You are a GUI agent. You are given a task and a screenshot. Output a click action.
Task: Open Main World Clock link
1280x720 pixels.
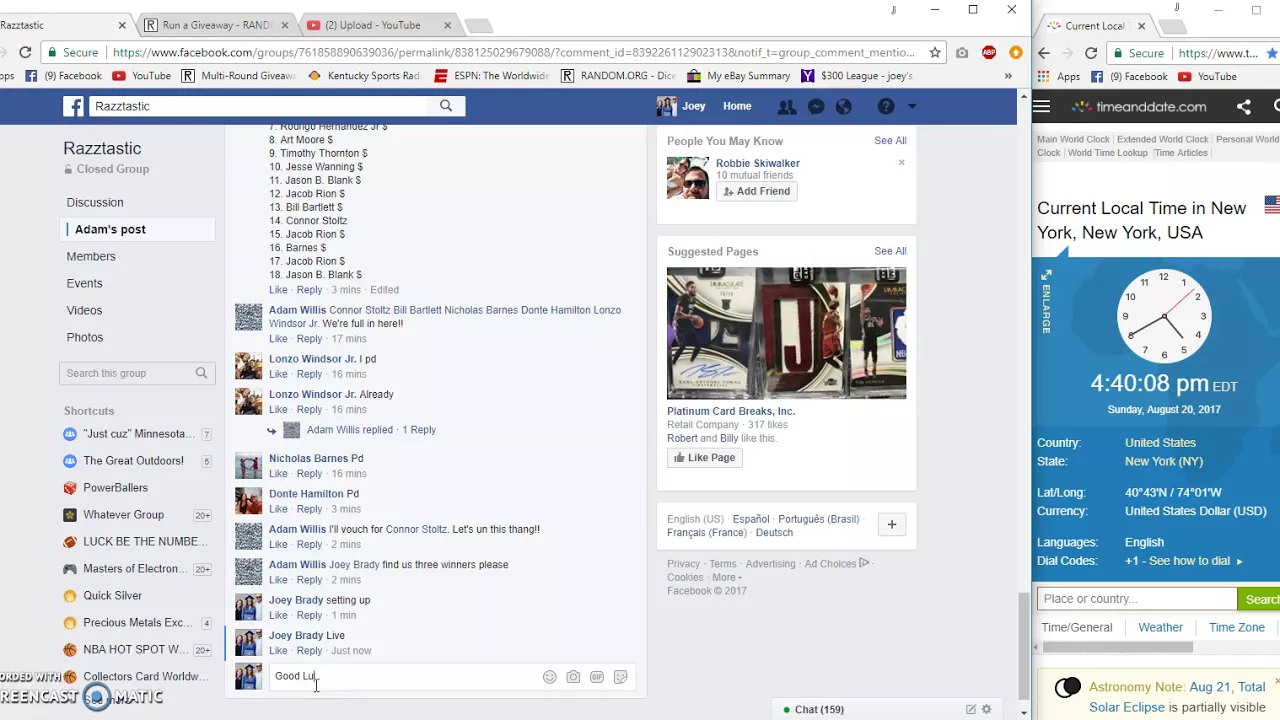pos(1073,140)
